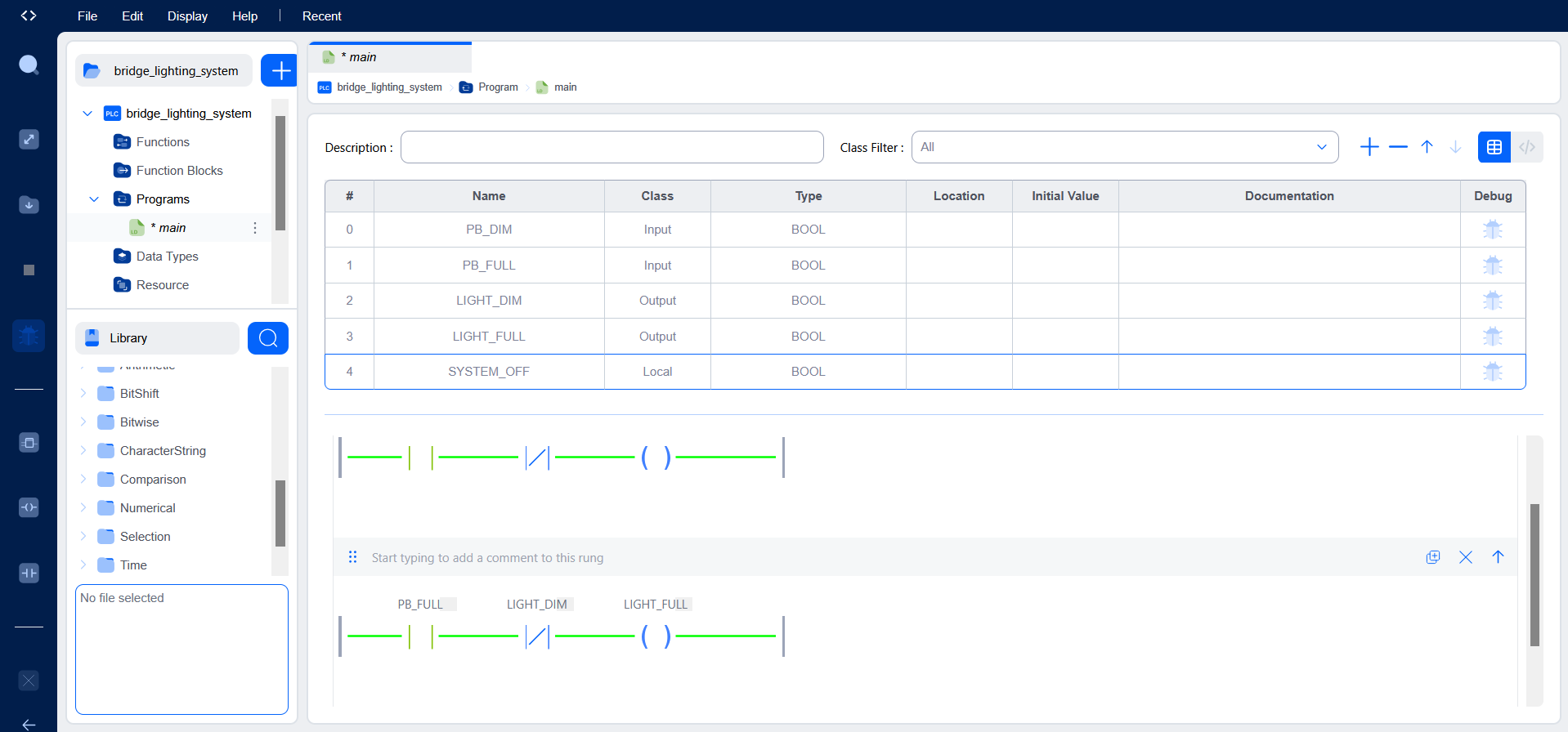Collapse the bridge_lighting_system tree node
The height and width of the screenshot is (732, 1568).
[x=87, y=114]
